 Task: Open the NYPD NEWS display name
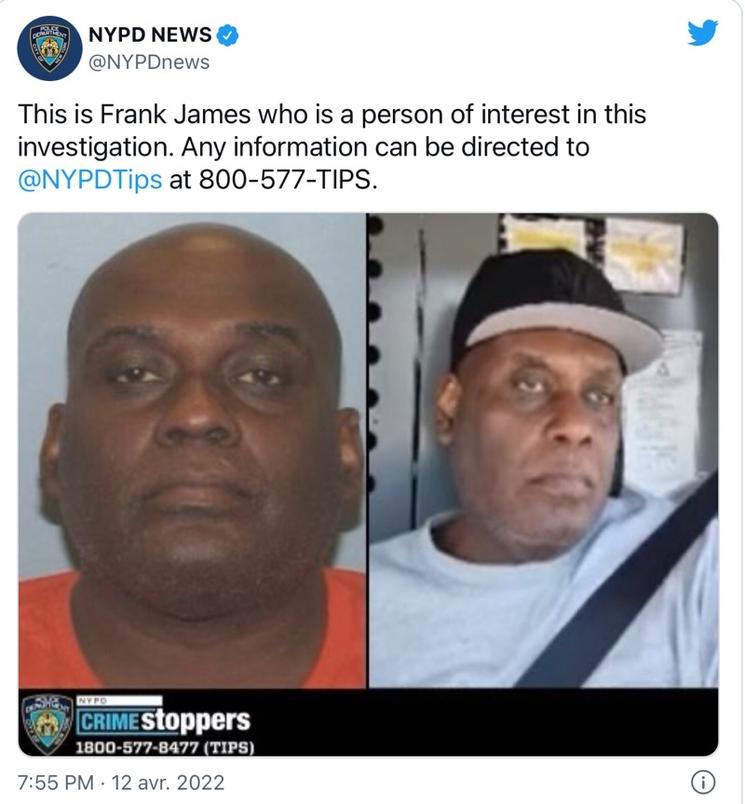tap(150, 35)
